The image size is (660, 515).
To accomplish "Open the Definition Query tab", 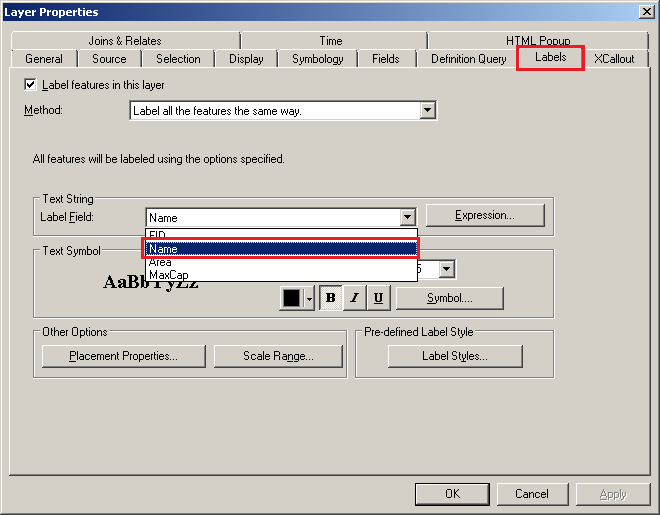I will pos(468,59).
